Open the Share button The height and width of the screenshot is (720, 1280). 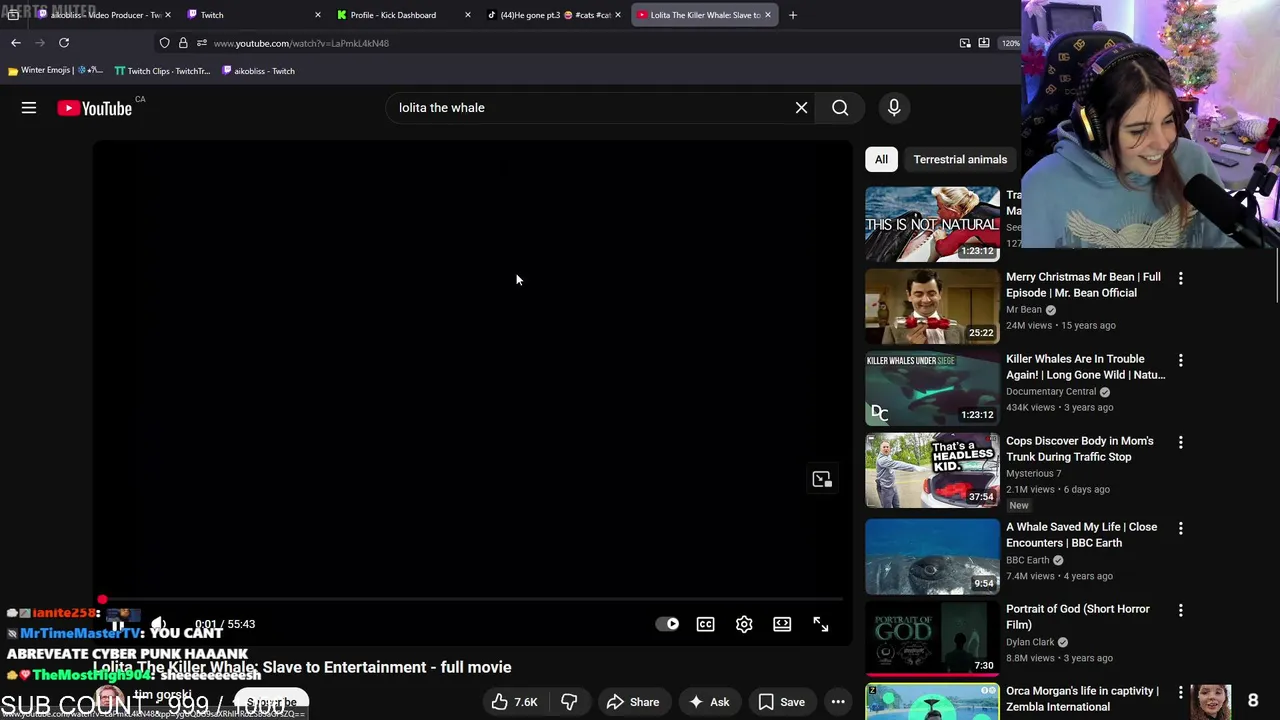[633, 702]
